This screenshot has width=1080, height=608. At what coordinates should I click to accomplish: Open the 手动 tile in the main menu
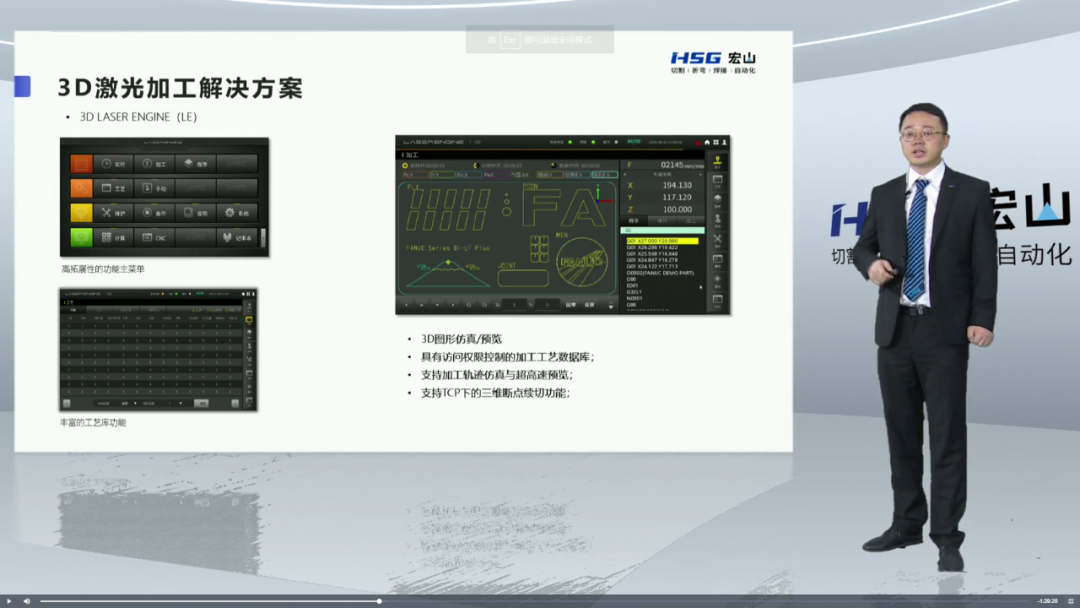[154, 188]
